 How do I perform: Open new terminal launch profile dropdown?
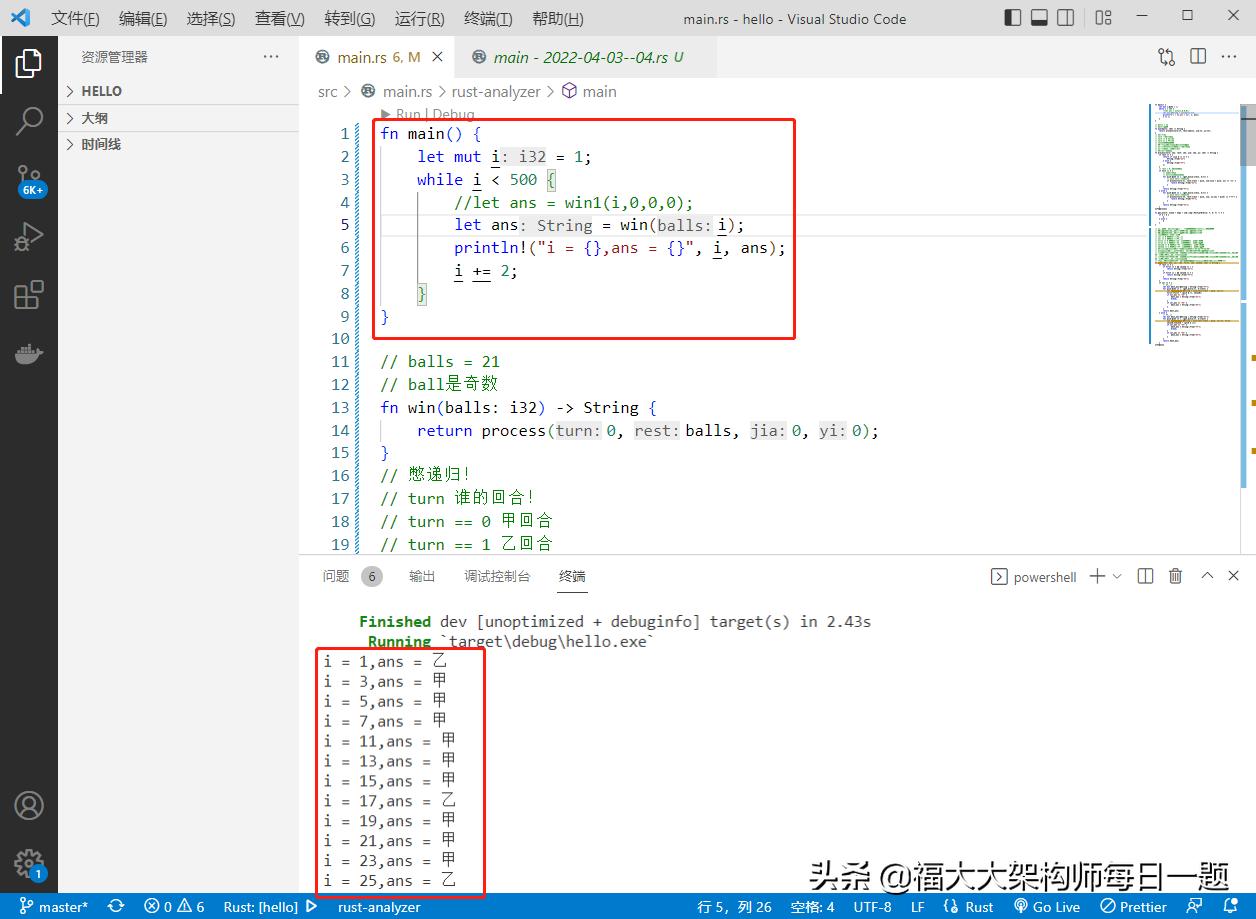coord(1117,576)
